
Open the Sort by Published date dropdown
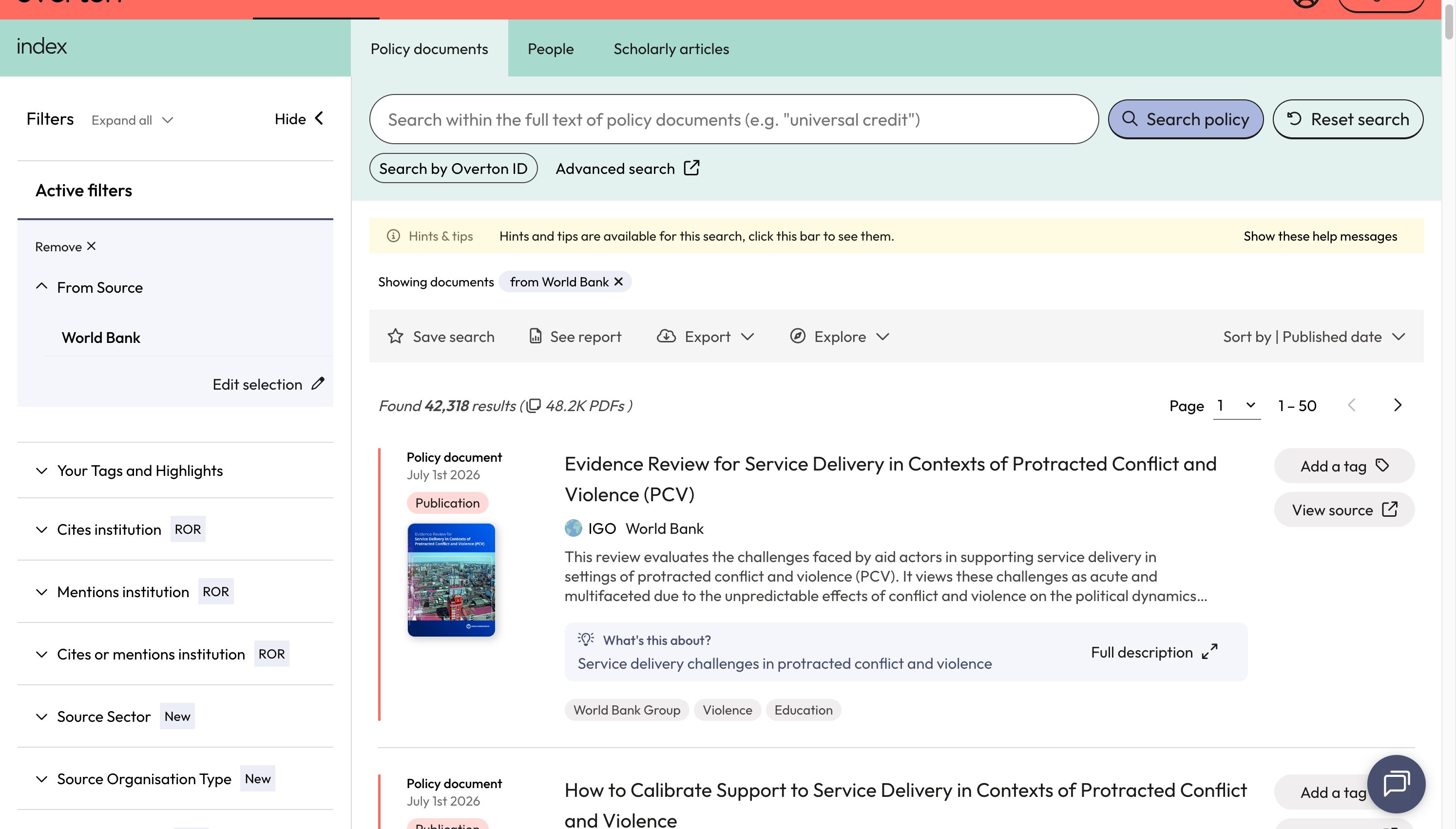1314,337
